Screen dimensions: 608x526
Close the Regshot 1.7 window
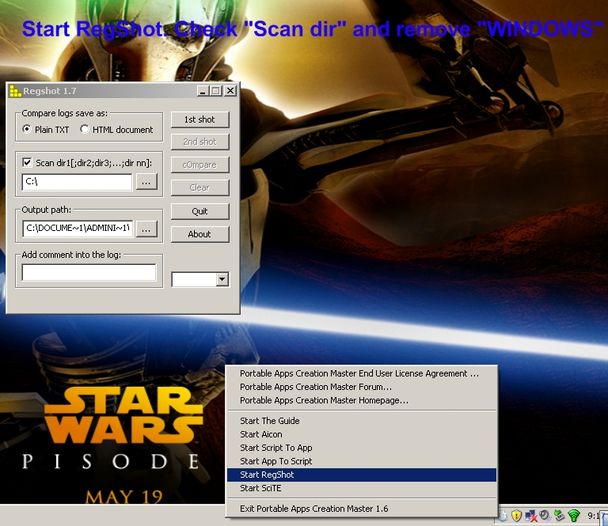(230, 91)
